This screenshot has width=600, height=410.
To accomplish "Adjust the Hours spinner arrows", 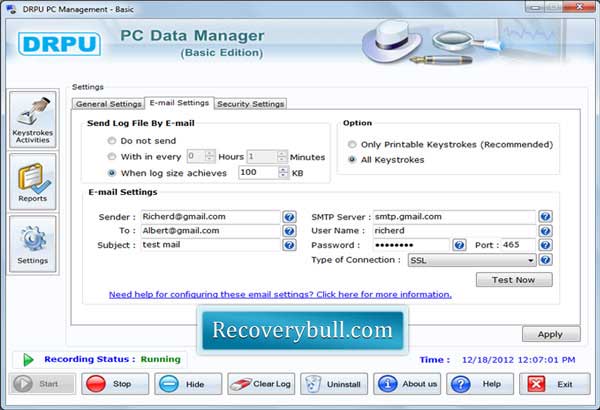I will point(209,156).
